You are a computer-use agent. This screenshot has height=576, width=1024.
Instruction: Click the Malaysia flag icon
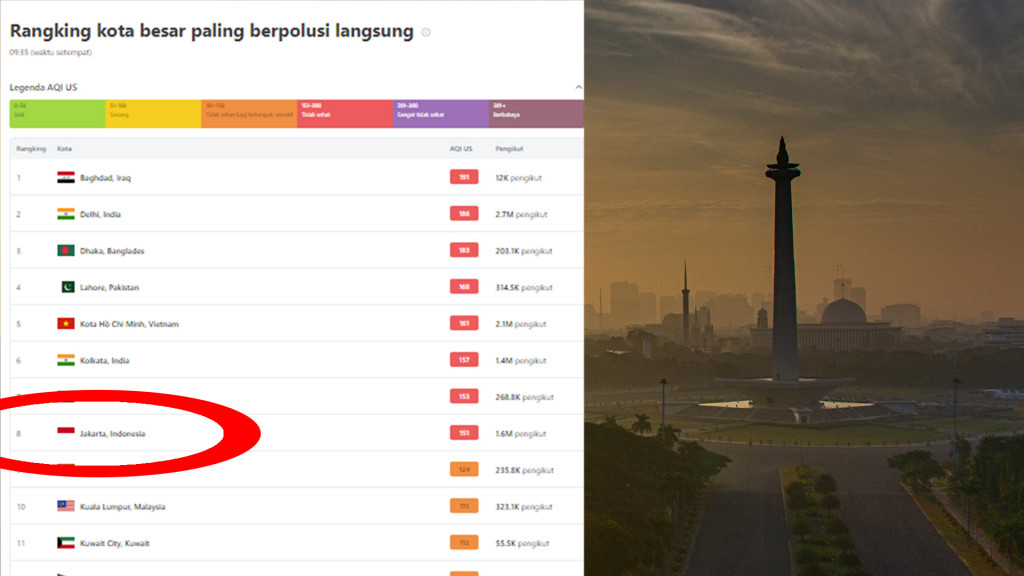(x=65, y=506)
